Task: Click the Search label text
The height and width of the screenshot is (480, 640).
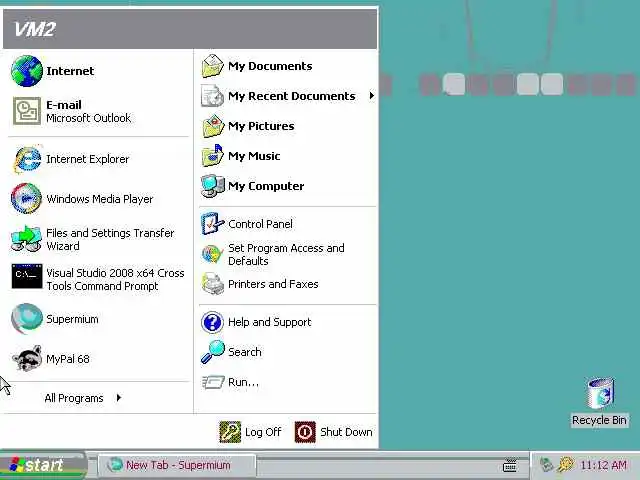Action: (x=245, y=352)
